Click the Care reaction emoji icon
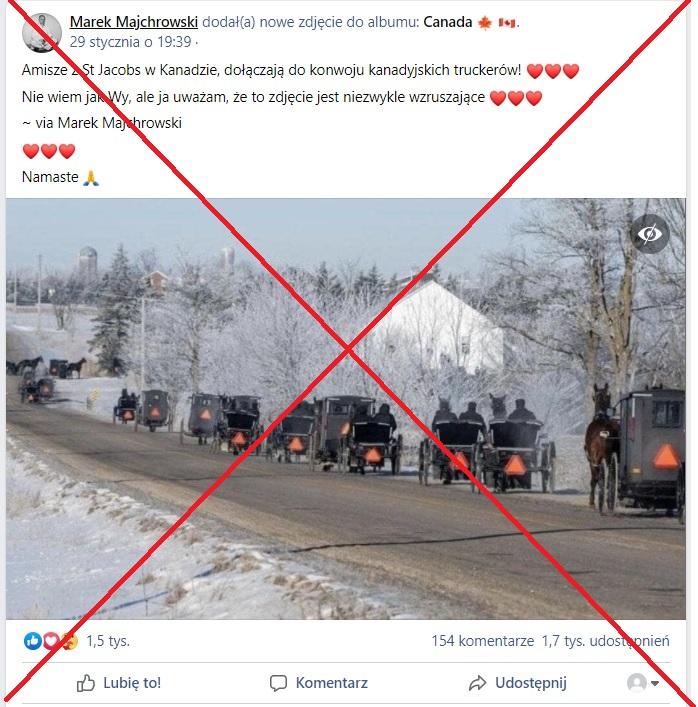Image resolution: width=698 pixels, height=707 pixels. [x=69, y=641]
